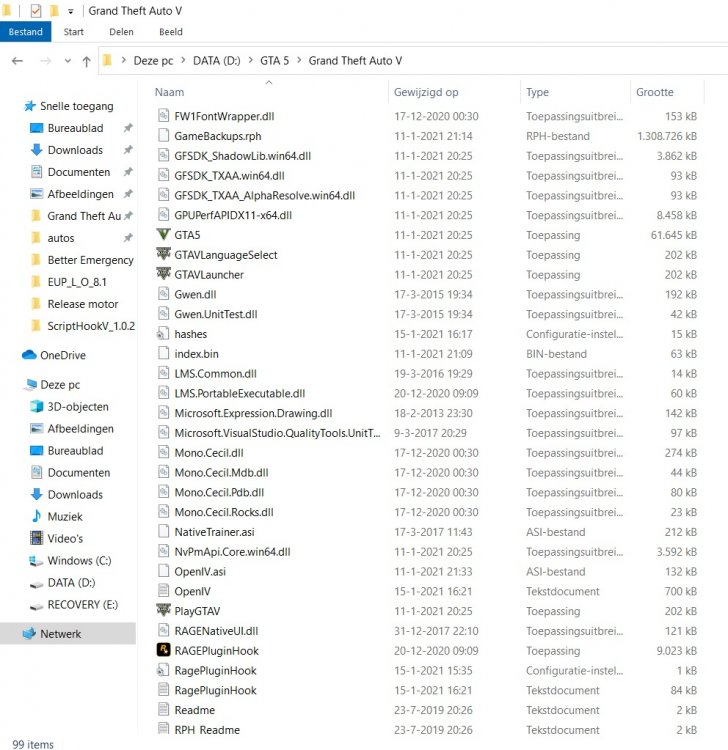Viewport: 728px width, 750px height.
Task: Sort by the Naam column header
Action: 169,92
